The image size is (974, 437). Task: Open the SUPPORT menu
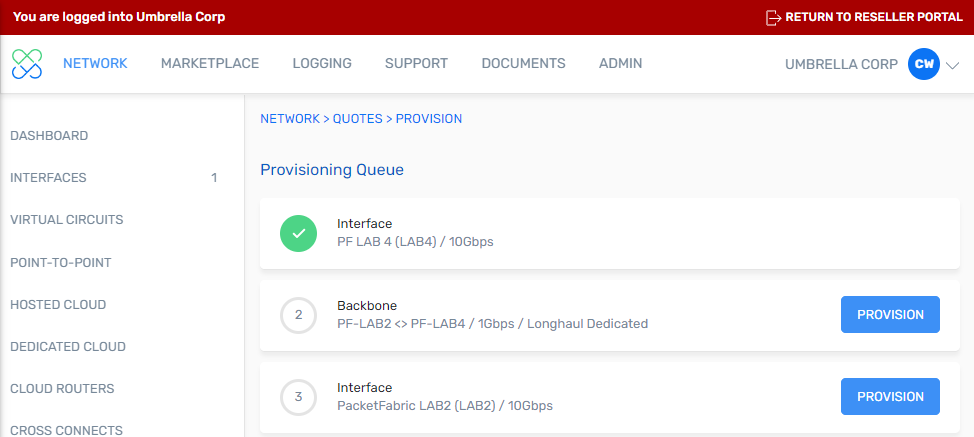click(x=416, y=63)
